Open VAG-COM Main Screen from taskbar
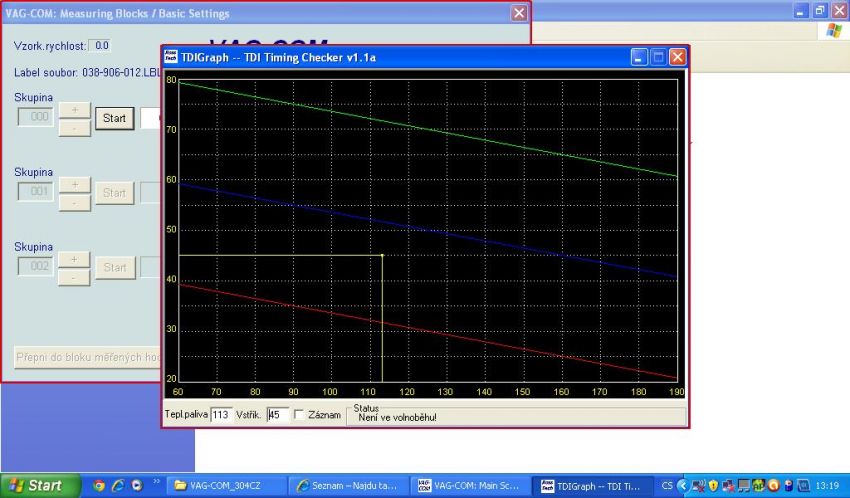Viewport: 850px width, 498px height. 468,485
